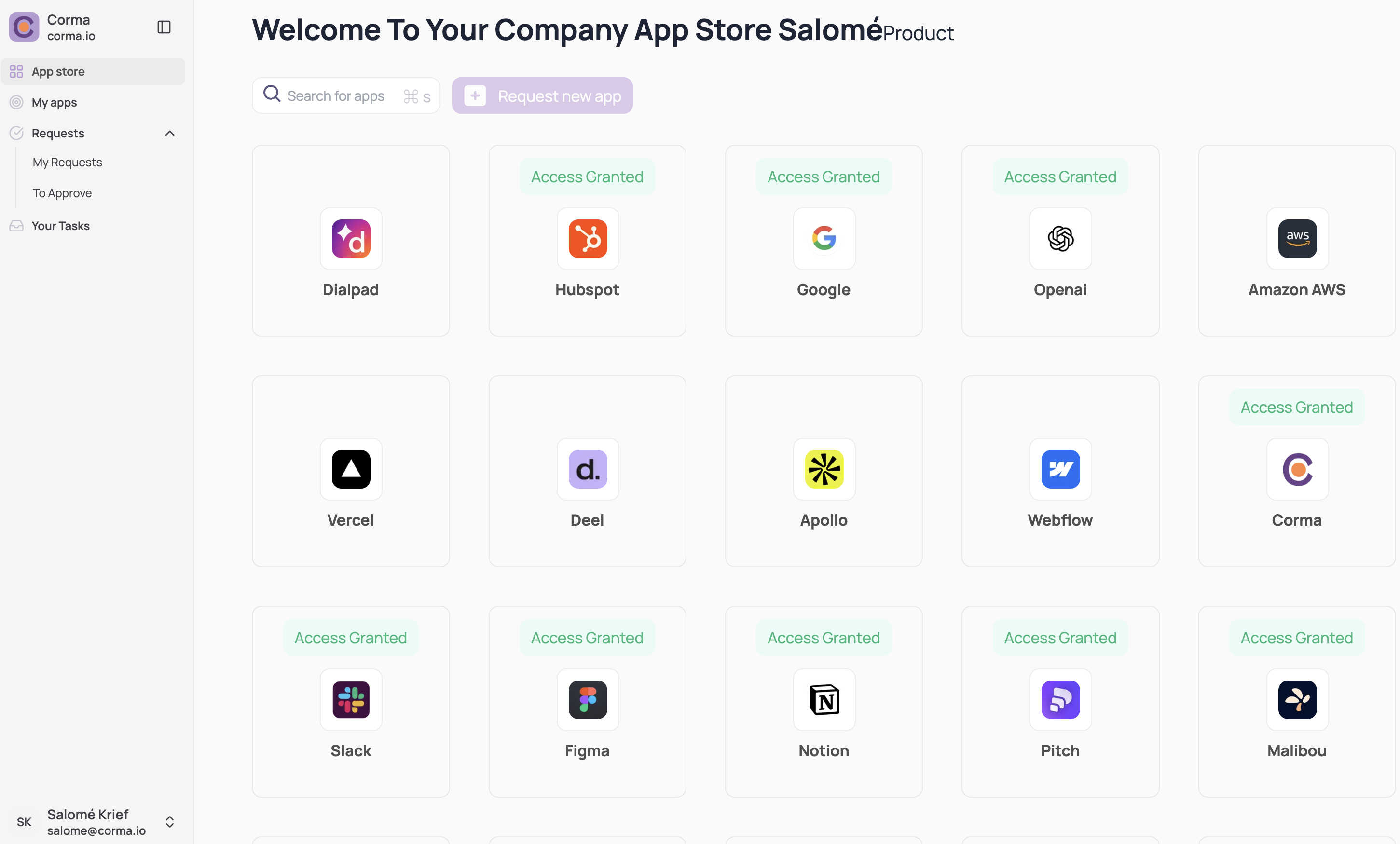This screenshot has width=1400, height=844.
Task: Open the Dialpad app icon
Action: tap(351, 239)
